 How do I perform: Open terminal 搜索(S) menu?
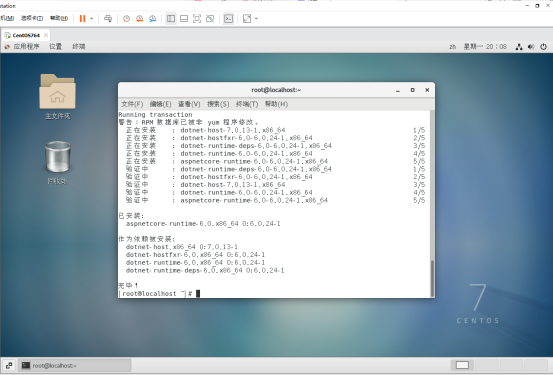(x=218, y=104)
